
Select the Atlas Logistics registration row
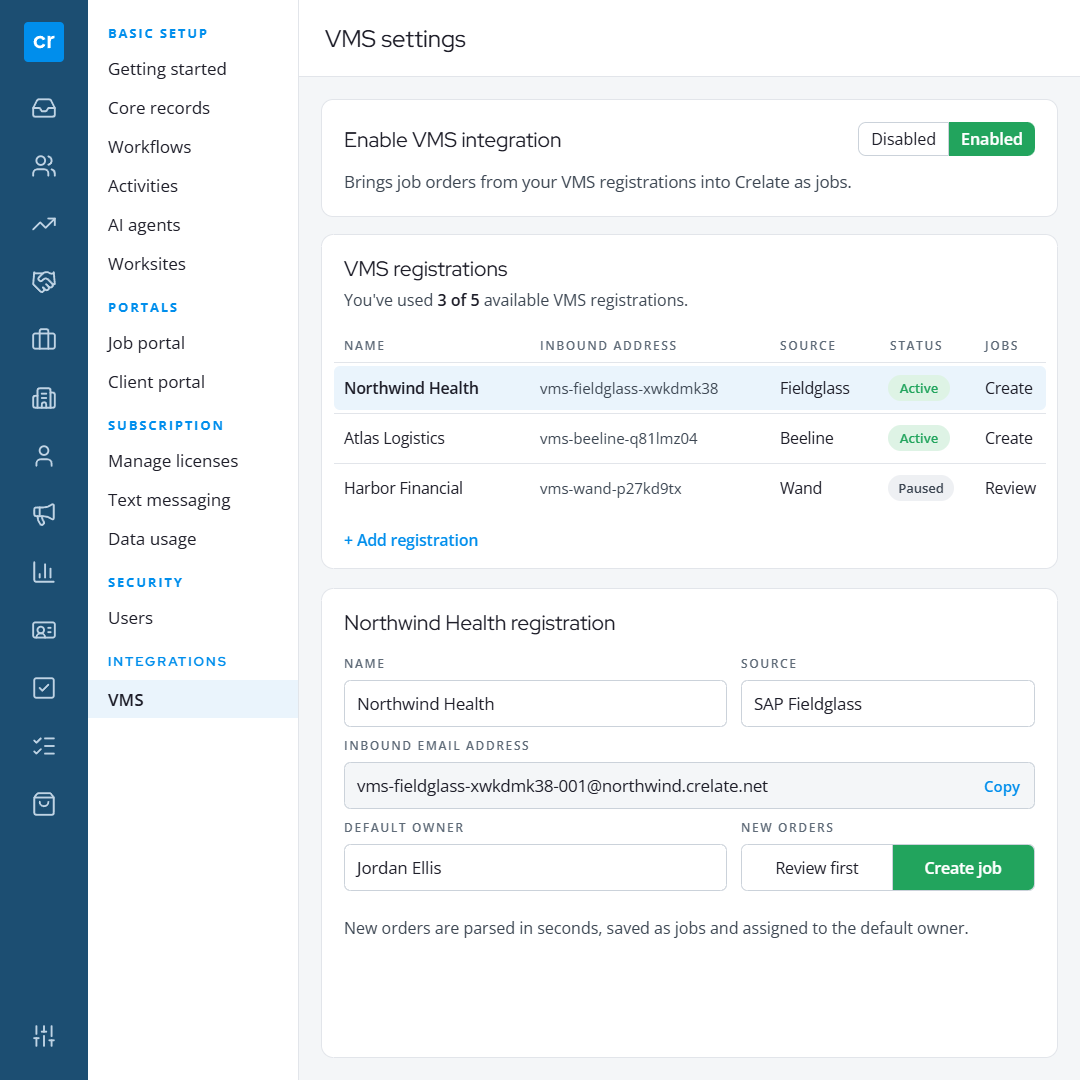689,439
